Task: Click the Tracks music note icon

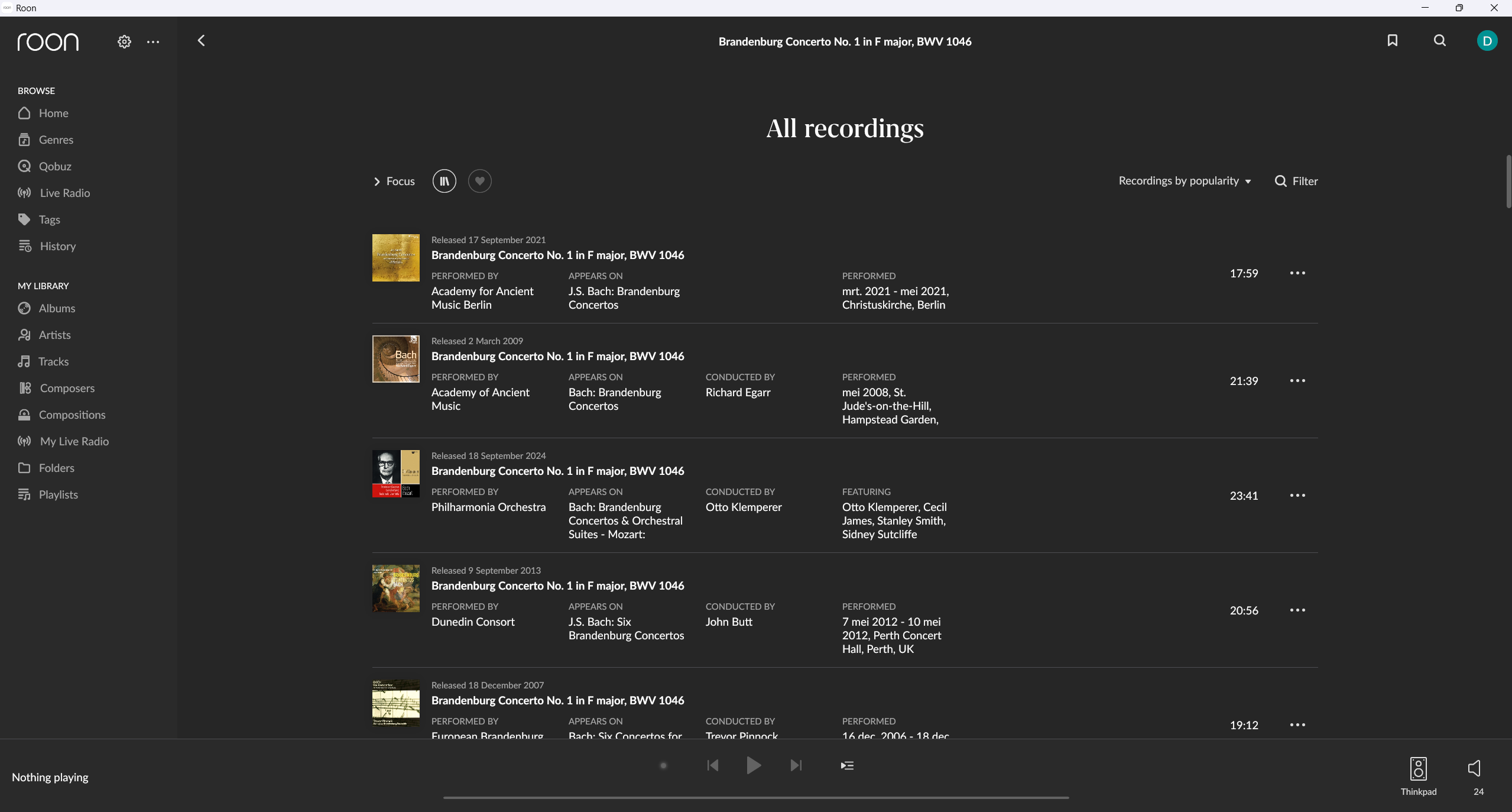Action: tap(24, 361)
